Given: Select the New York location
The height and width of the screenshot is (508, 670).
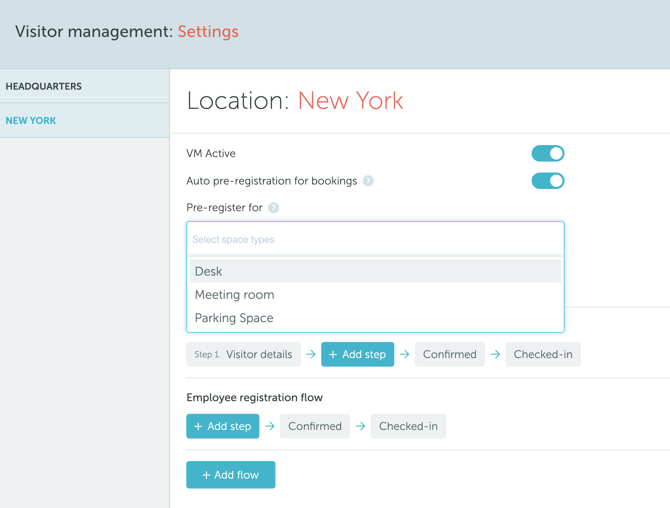Looking at the screenshot, I should coord(85,120).
